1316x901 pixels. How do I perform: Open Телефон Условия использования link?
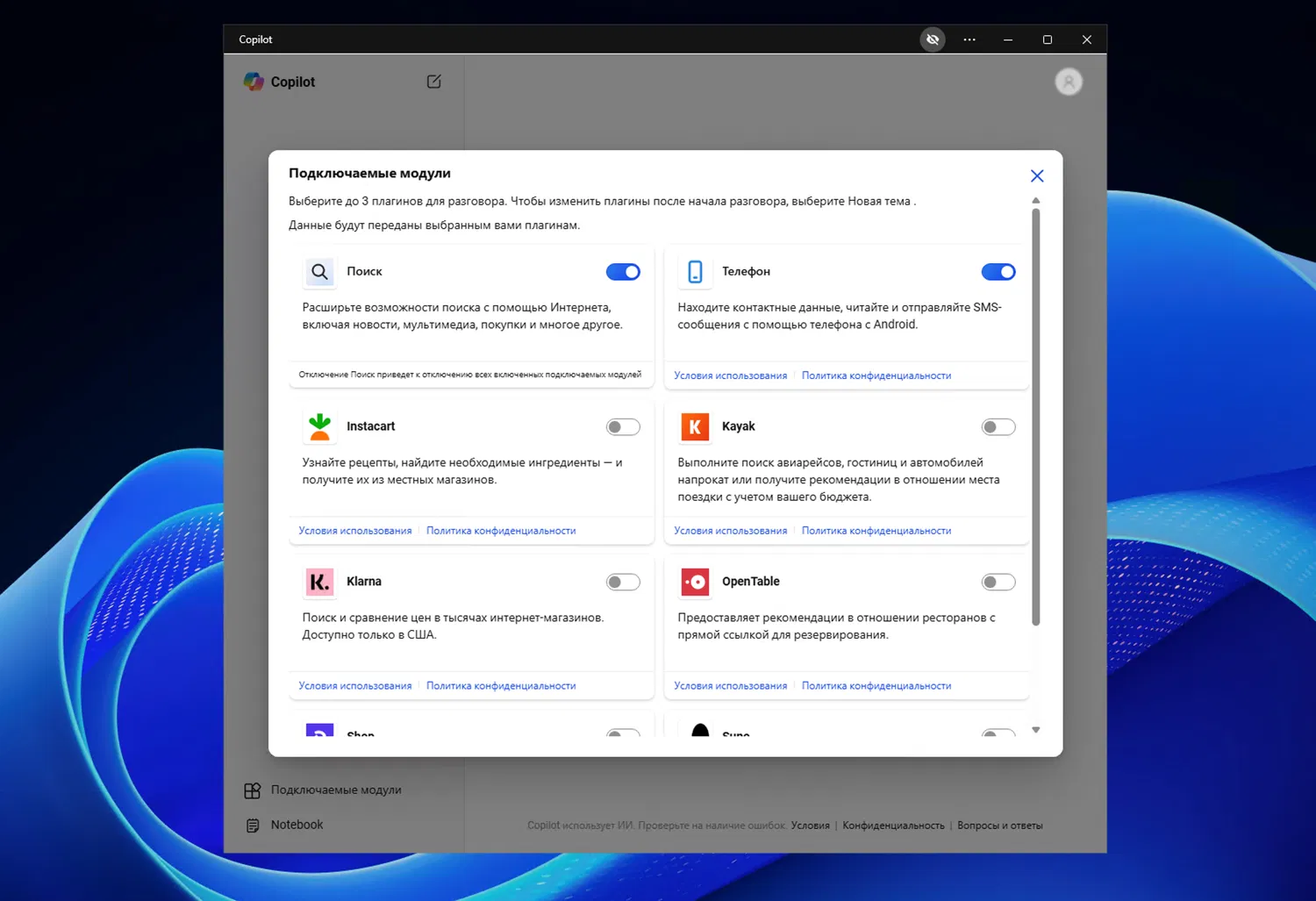point(731,375)
